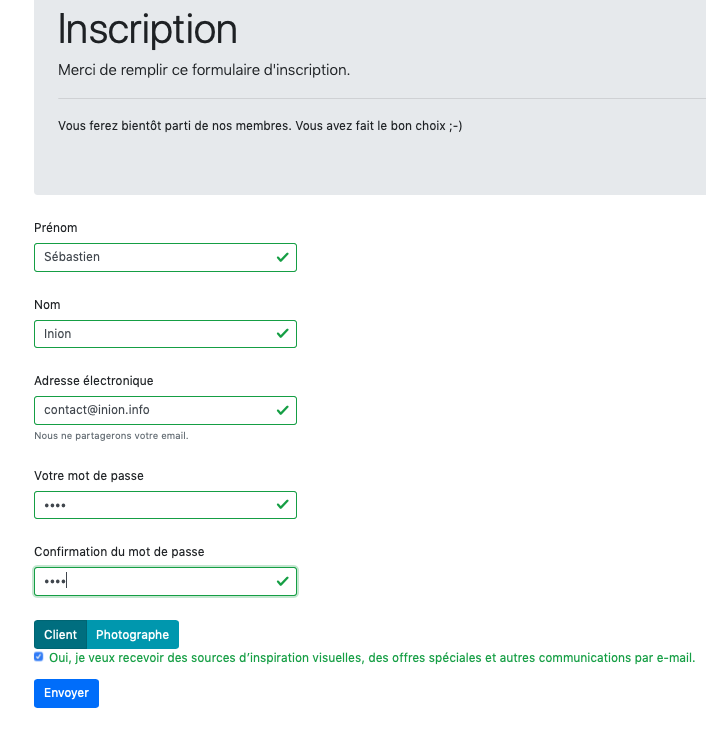Click the checkmark icon in the email field
The height and width of the screenshot is (738, 706).
[x=283, y=410]
